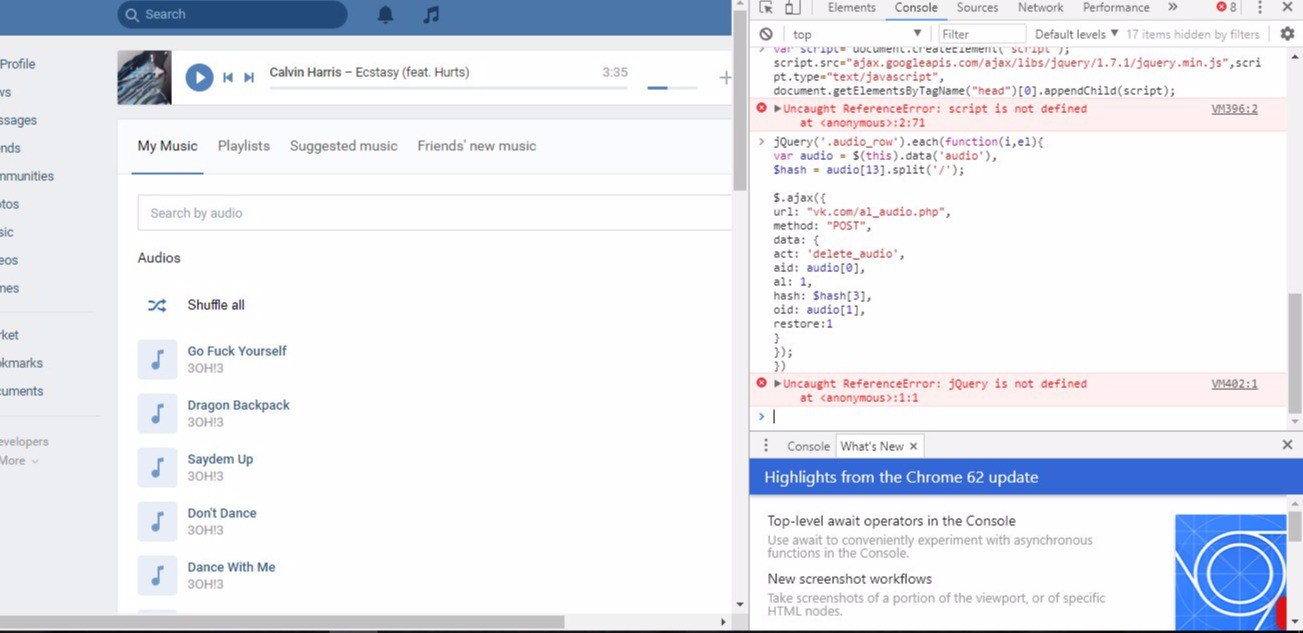Viewport: 1303px width, 633px height.
Task: Expand the top context dropdown
Action: (x=857, y=34)
